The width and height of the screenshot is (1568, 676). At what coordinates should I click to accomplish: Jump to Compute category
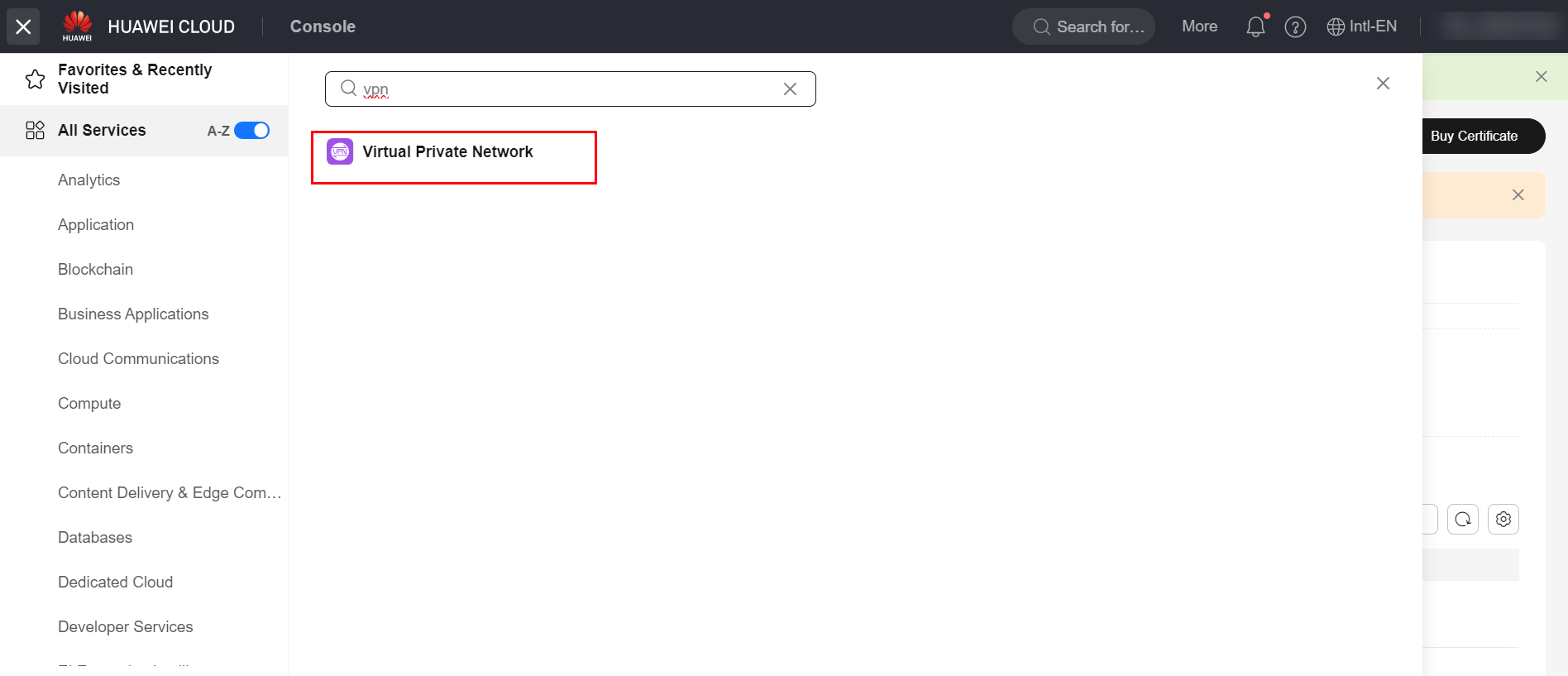pyautogui.click(x=89, y=403)
